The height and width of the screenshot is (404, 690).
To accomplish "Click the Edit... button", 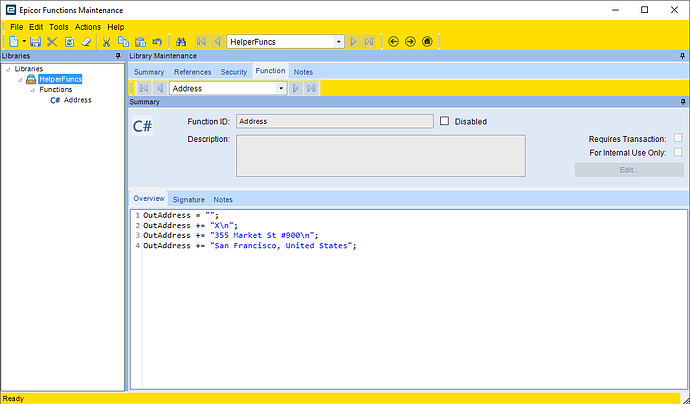I will [x=629, y=170].
